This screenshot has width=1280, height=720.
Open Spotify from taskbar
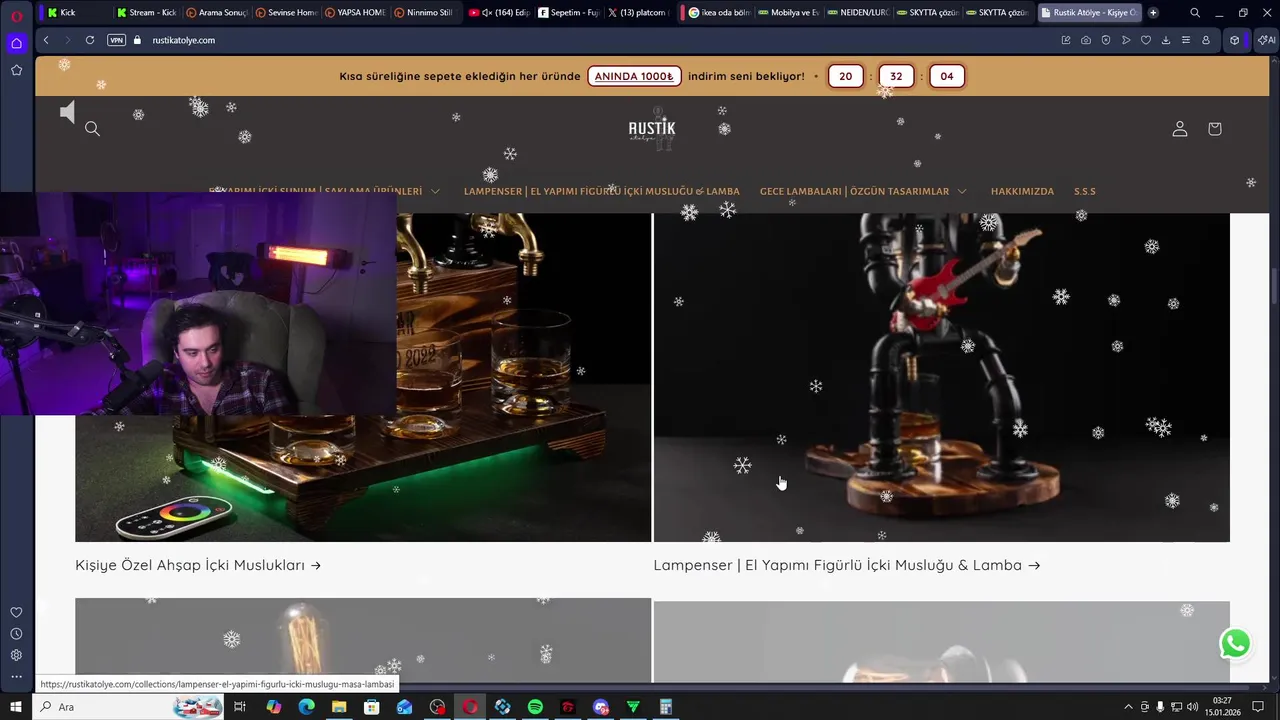(535, 707)
